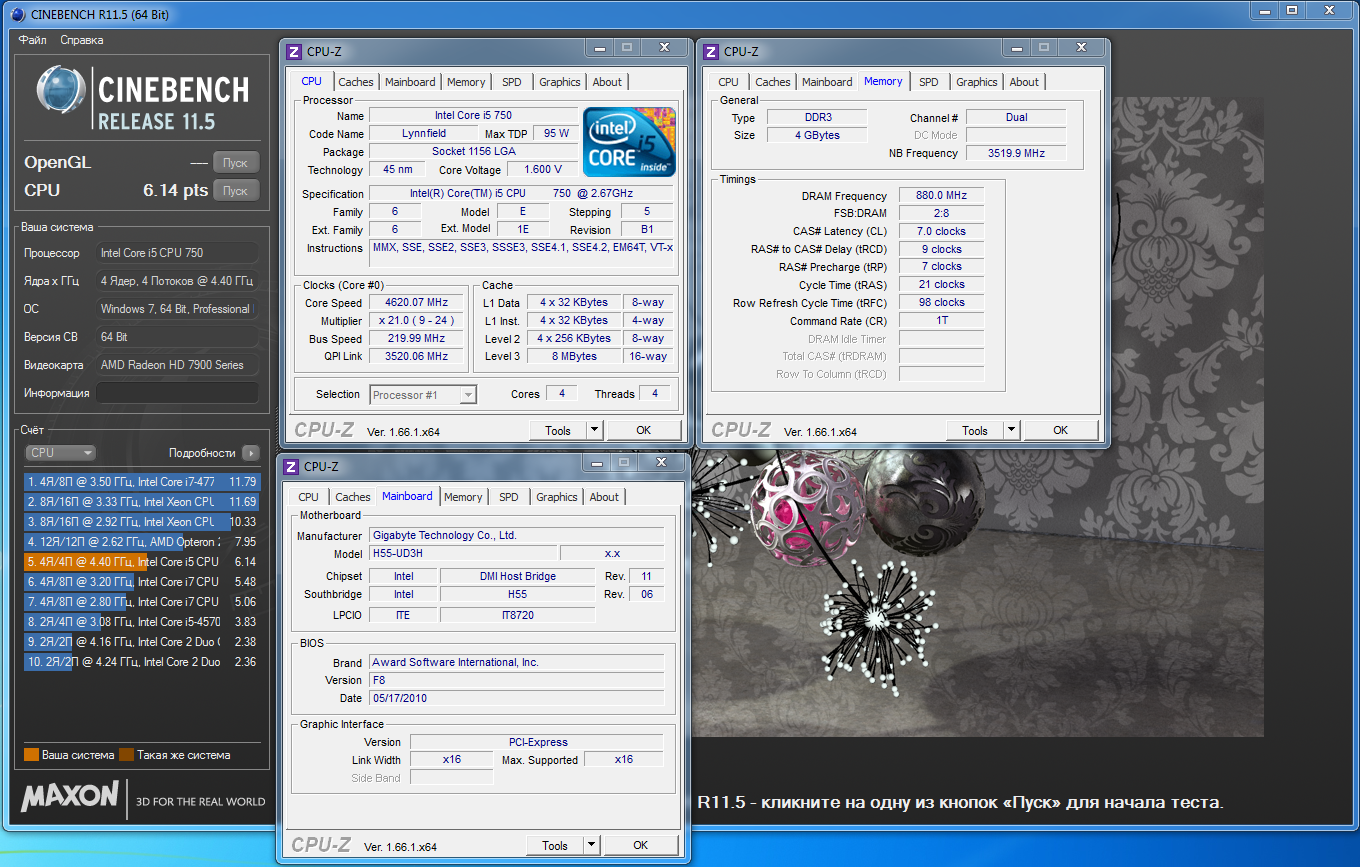The height and width of the screenshot is (867, 1360).
Task: Open the Tools dropdown arrow in the Mainboard tab window
Action: [x=591, y=846]
